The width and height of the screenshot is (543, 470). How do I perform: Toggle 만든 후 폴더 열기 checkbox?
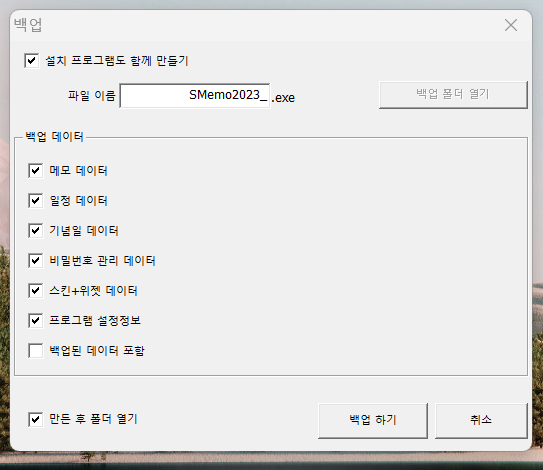(35, 419)
